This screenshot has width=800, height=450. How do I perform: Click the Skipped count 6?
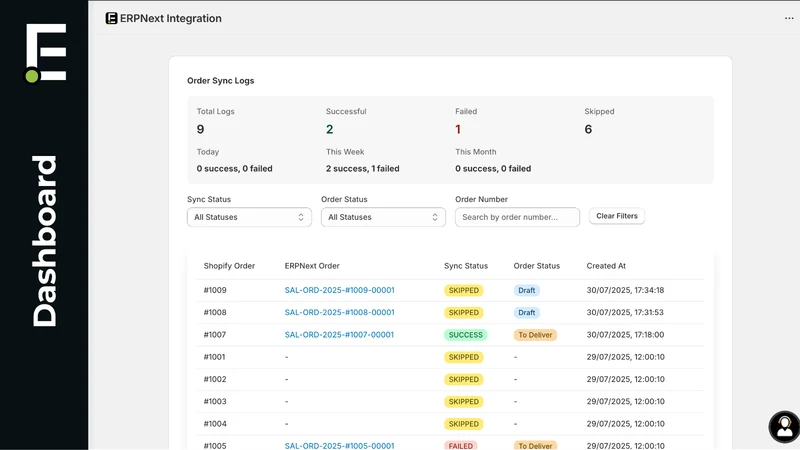[588, 129]
